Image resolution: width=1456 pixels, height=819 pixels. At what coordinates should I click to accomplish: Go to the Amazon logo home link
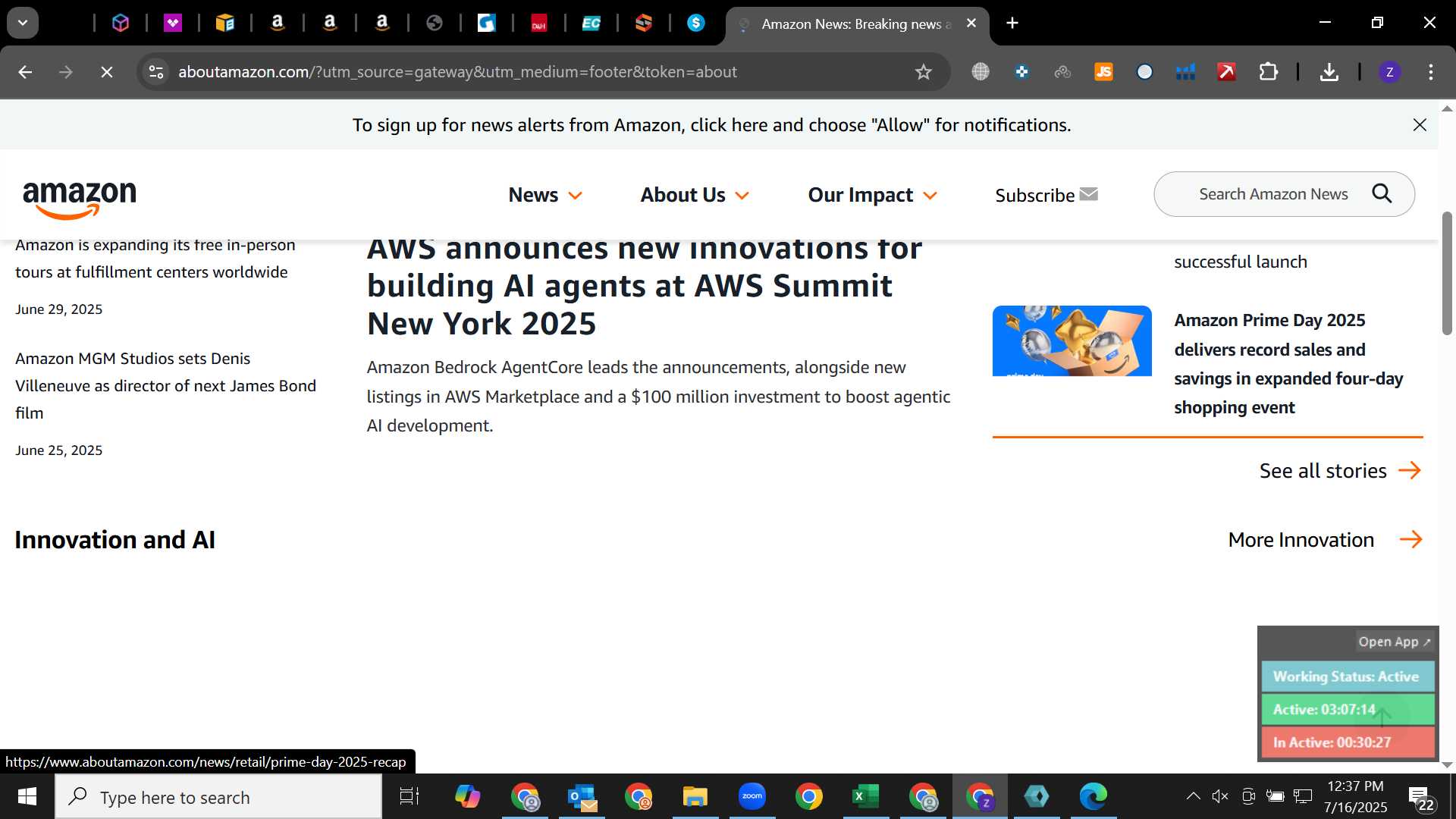(80, 199)
